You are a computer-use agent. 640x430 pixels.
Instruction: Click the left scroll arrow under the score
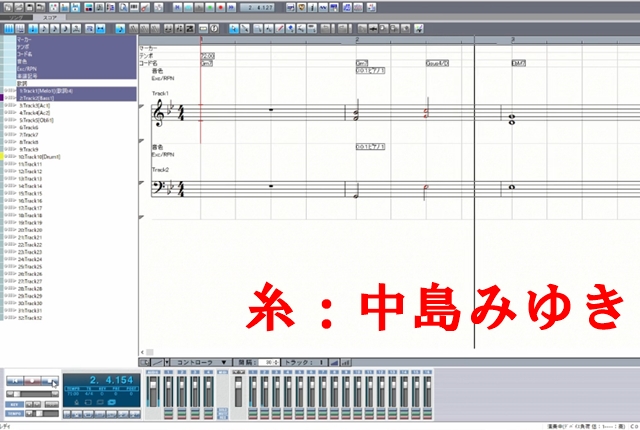142,352
